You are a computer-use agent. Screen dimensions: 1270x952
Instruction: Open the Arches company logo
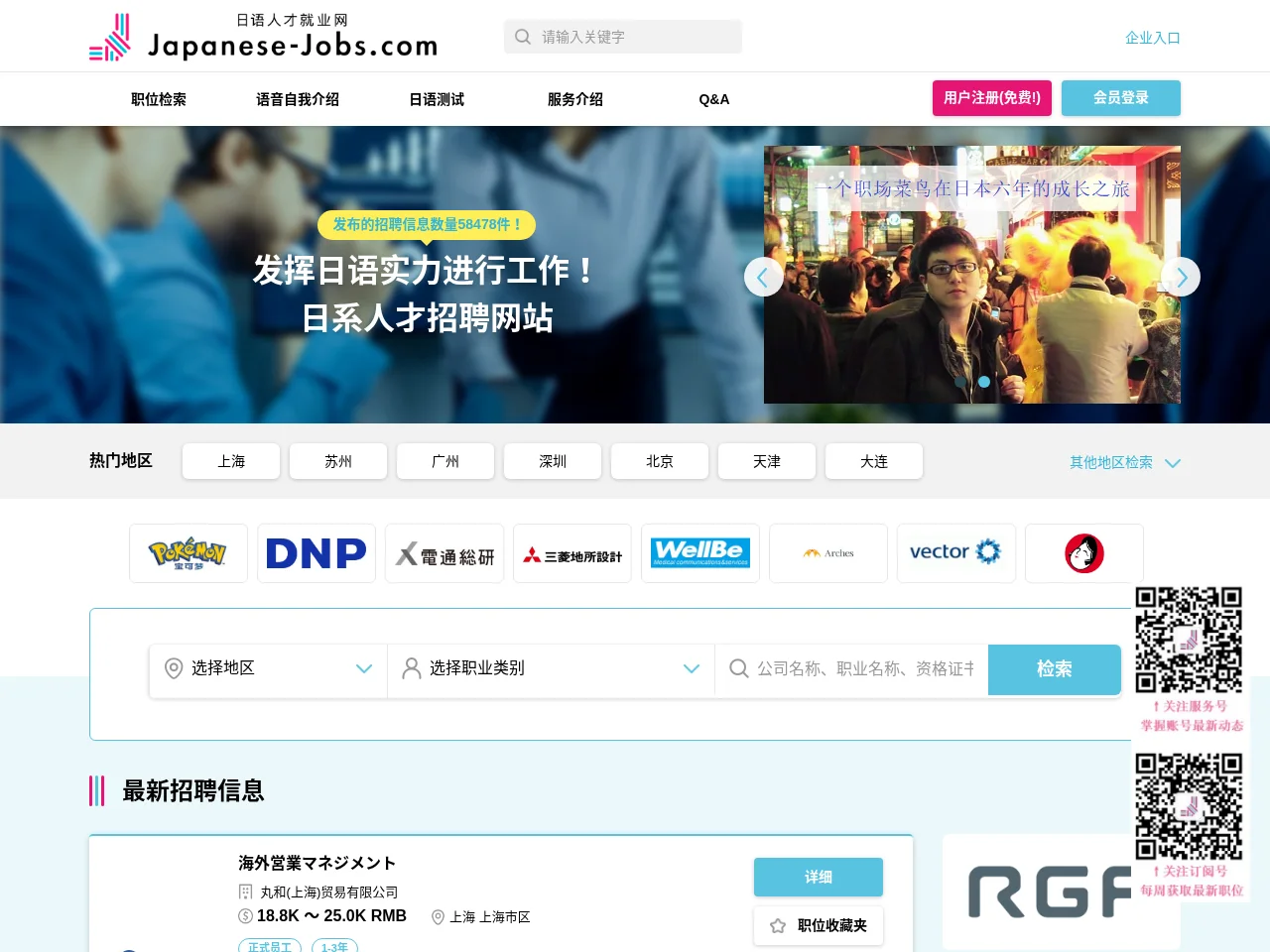(x=828, y=553)
